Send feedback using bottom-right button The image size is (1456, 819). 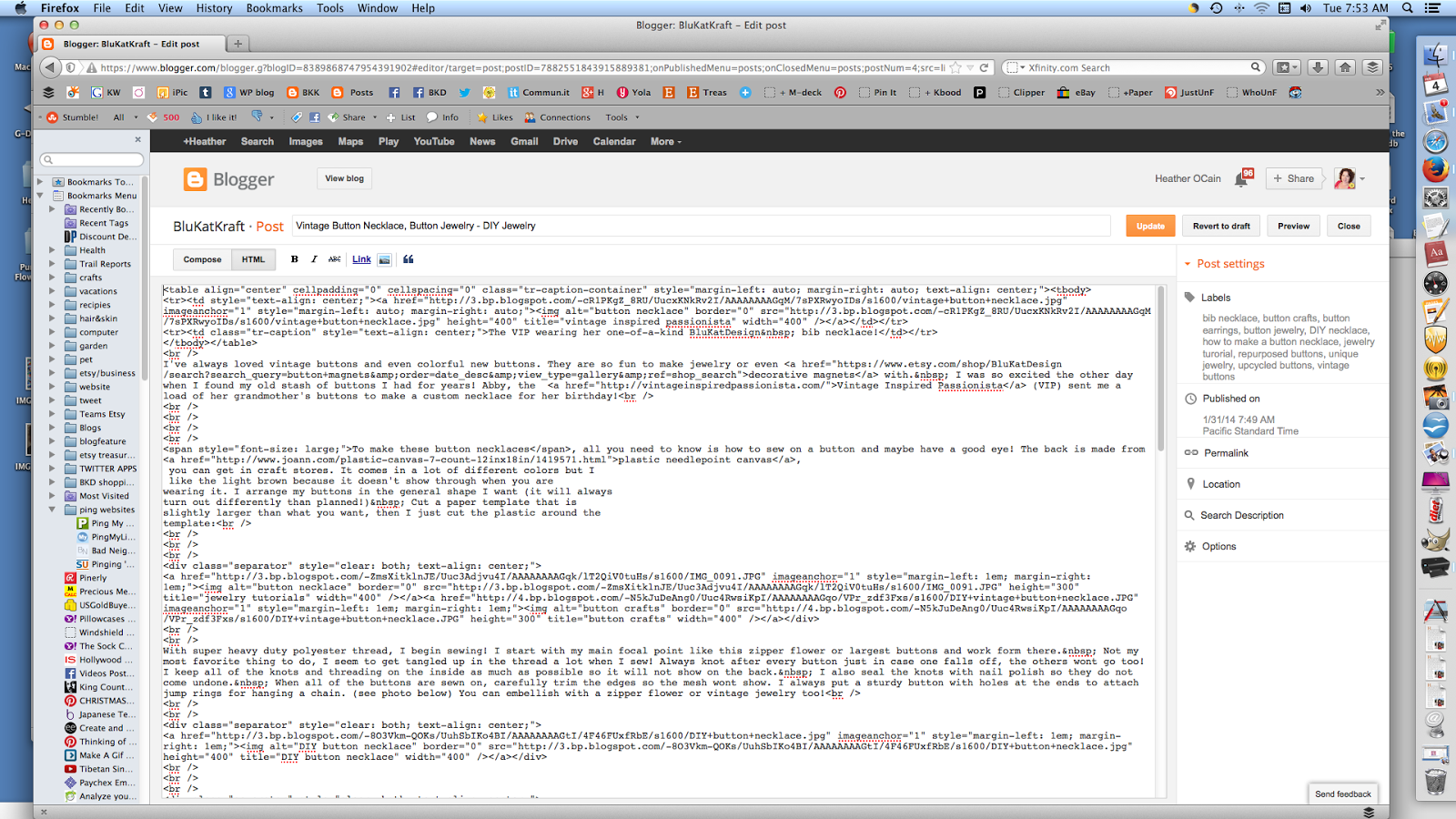1342,794
